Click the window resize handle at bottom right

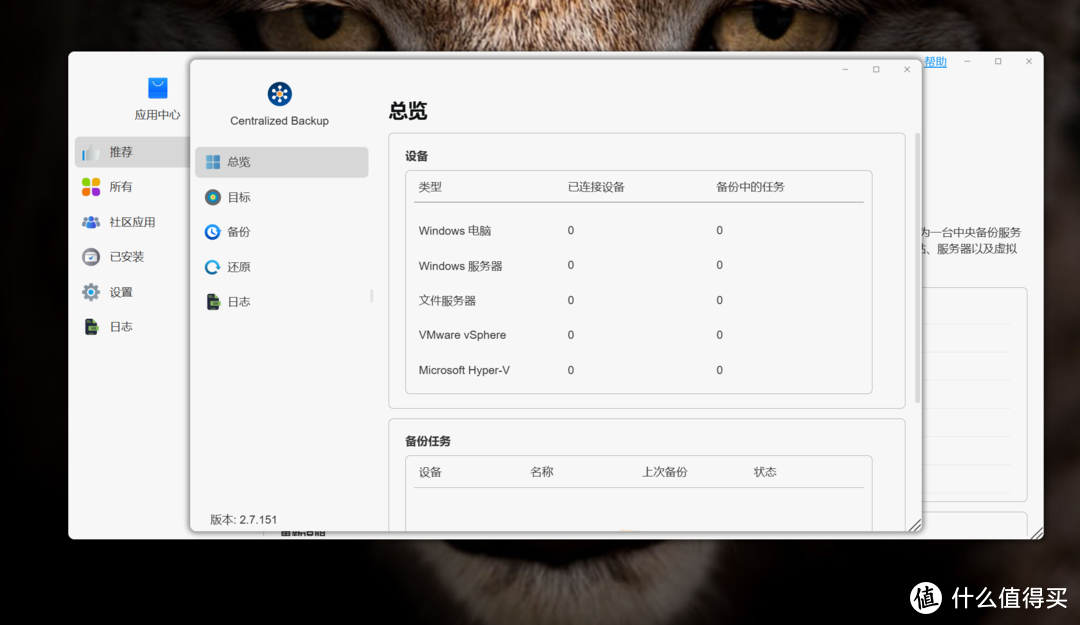tap(916, 525)
